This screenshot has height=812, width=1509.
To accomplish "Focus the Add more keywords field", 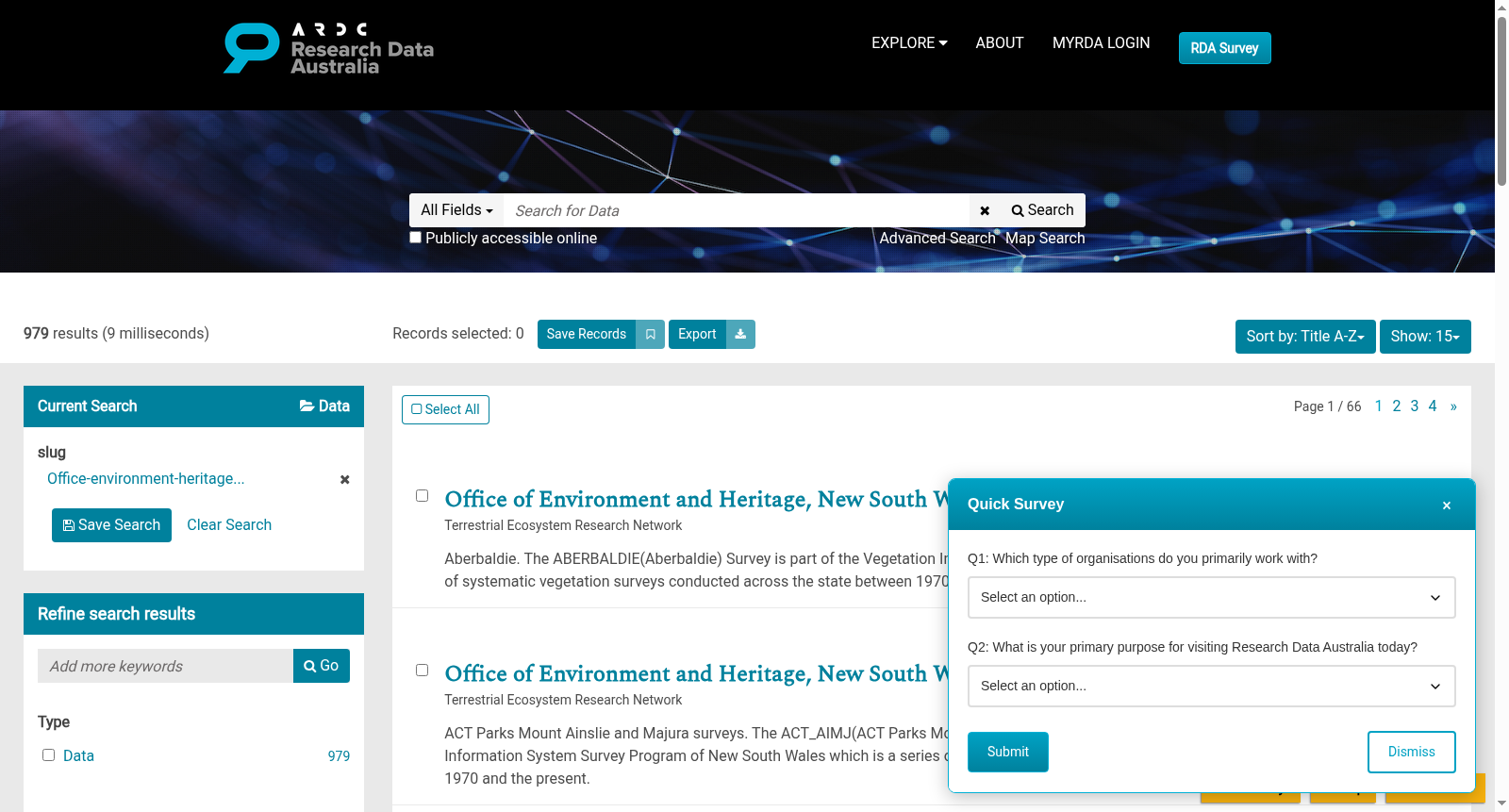I will click(165, 666).
